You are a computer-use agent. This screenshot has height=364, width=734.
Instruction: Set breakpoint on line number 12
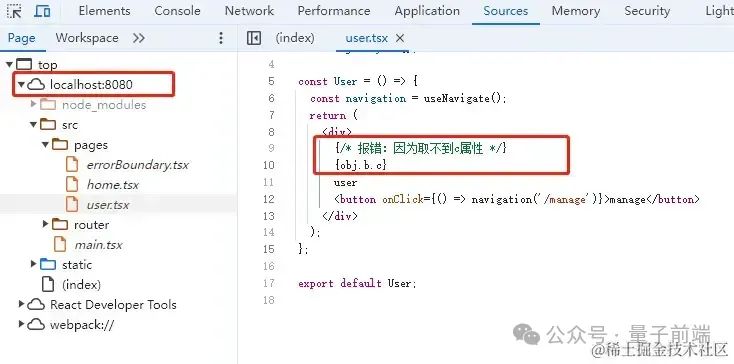click(269, 199)
